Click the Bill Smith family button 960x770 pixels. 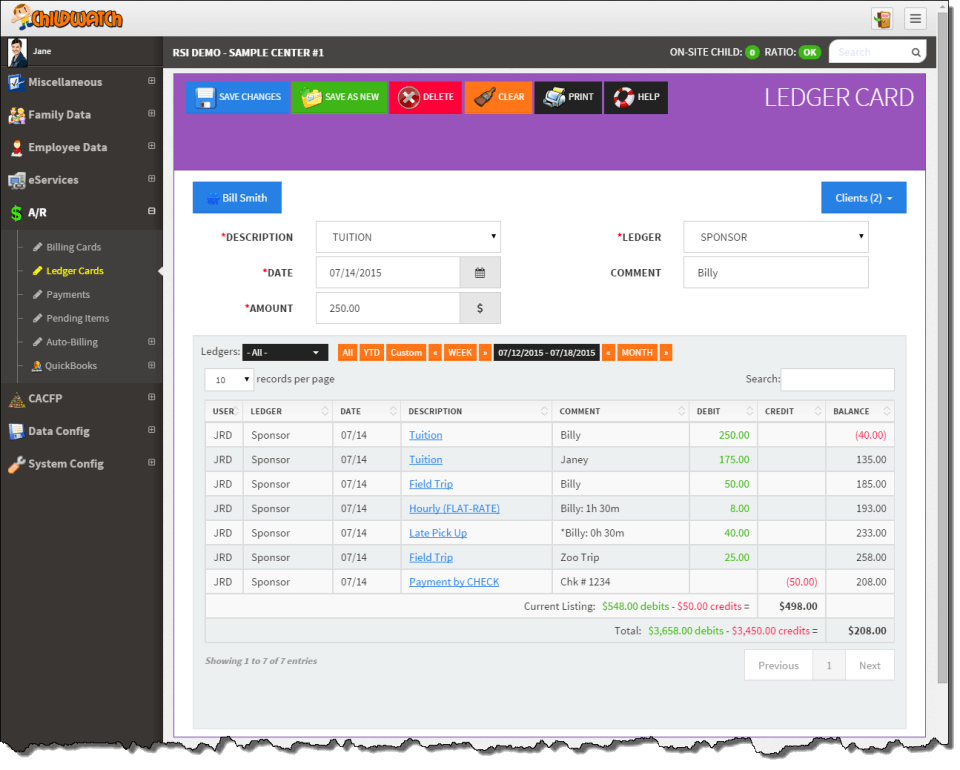[x=237, y=198]
